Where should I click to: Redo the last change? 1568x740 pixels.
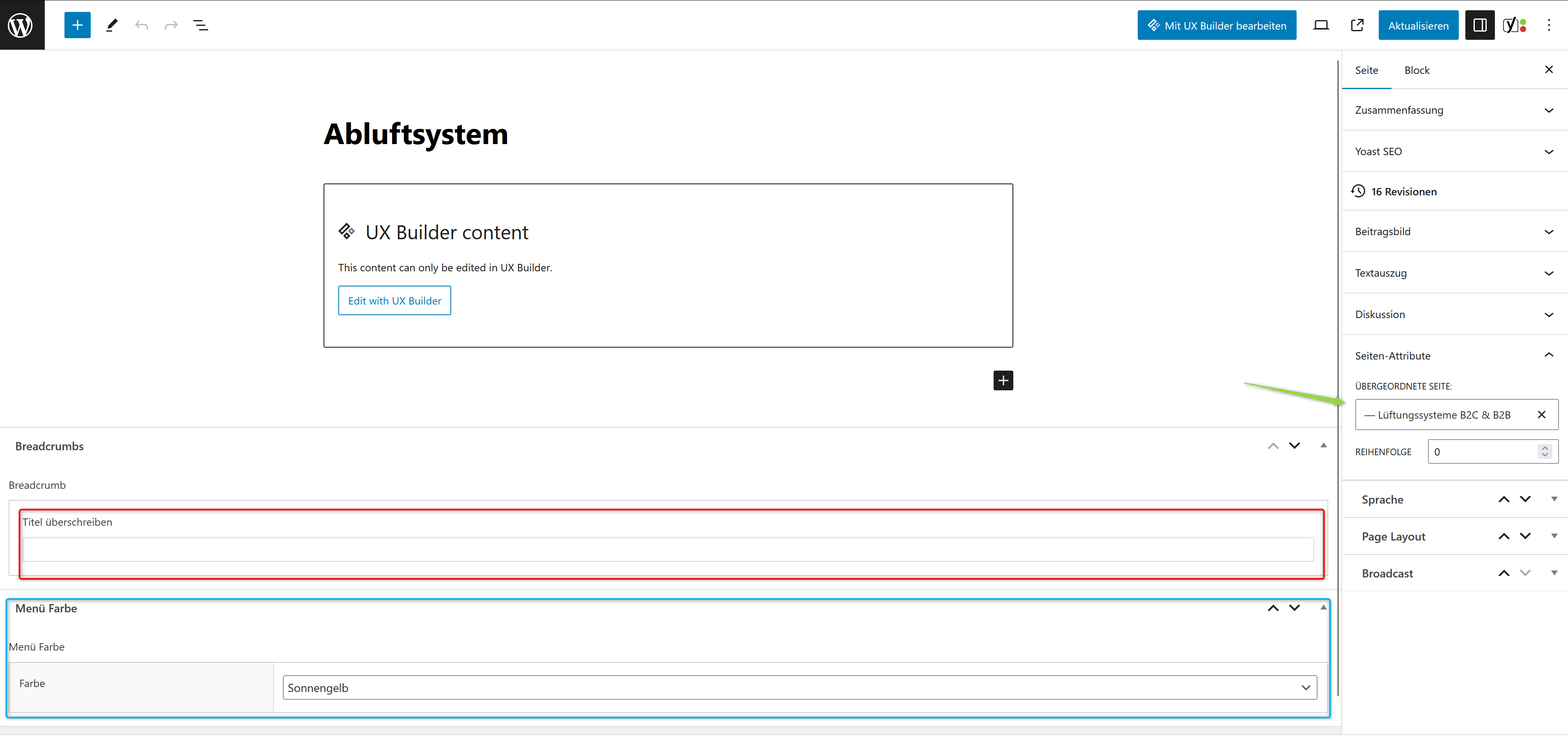point(171,25)
